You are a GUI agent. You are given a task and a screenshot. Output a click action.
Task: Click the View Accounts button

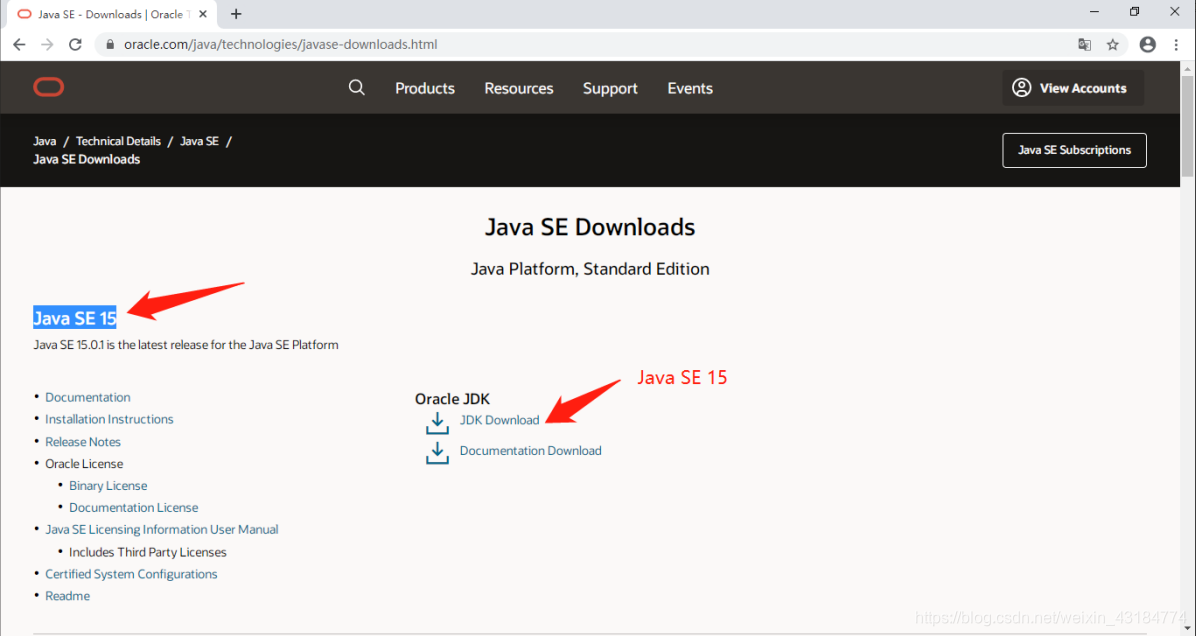coord(1072,88)
